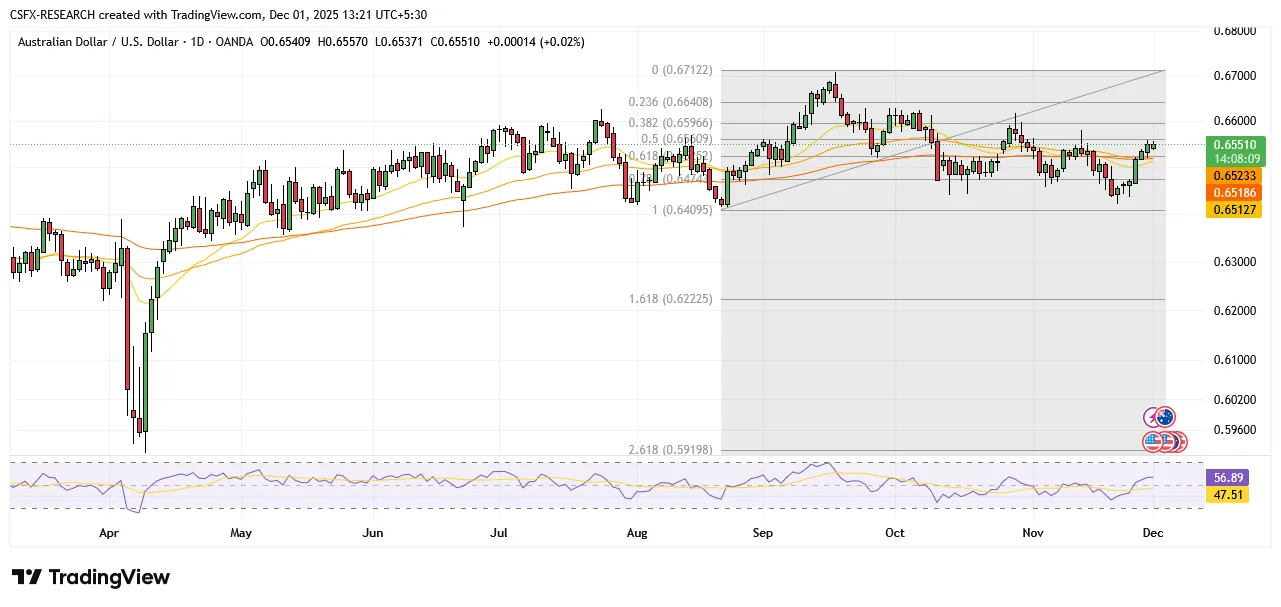Click the OANDA data source label
Image resolution: width=1281 pixels, height=607 pixels.
coord(229,42)
